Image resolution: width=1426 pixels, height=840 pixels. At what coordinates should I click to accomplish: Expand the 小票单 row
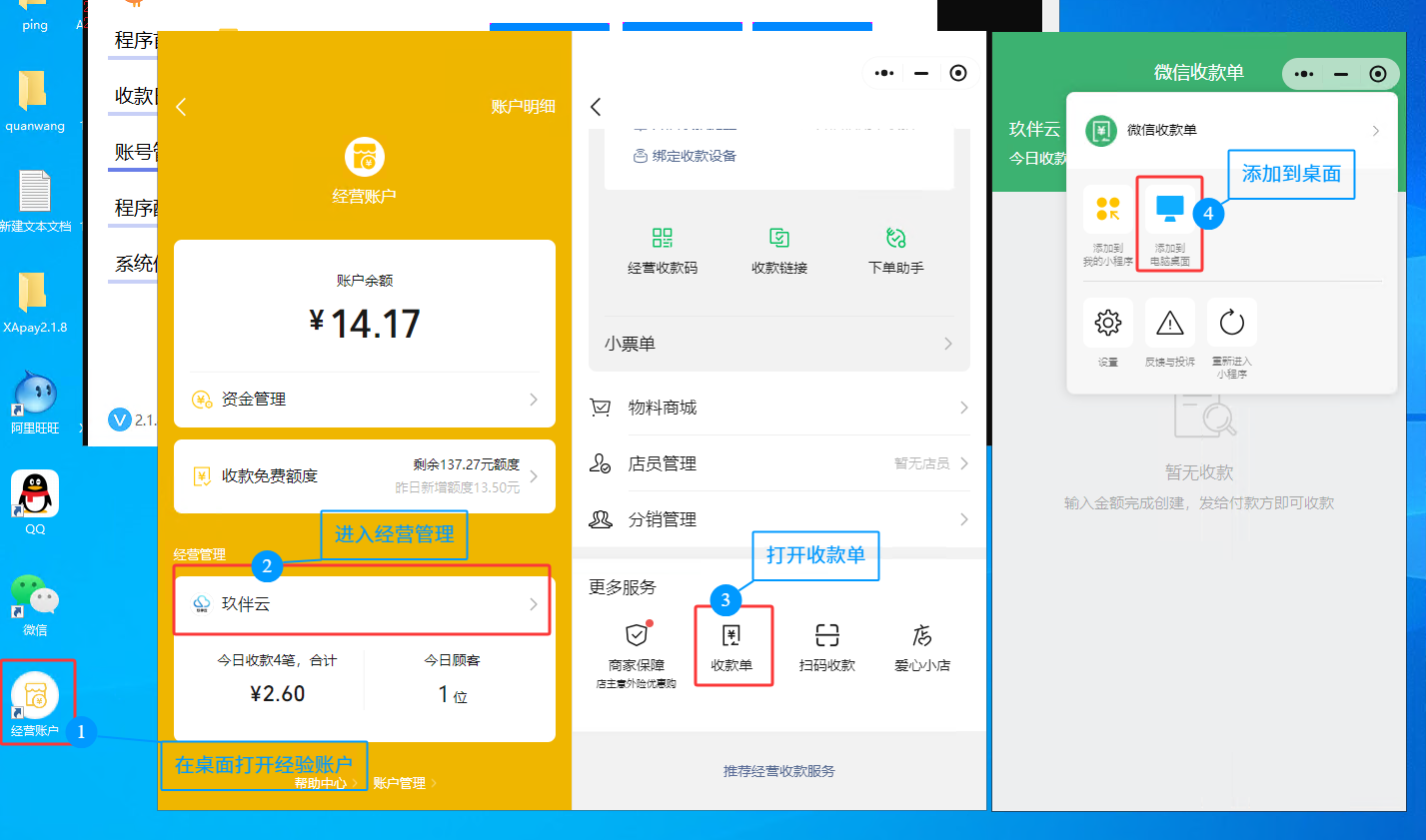[x=778, y=344]
